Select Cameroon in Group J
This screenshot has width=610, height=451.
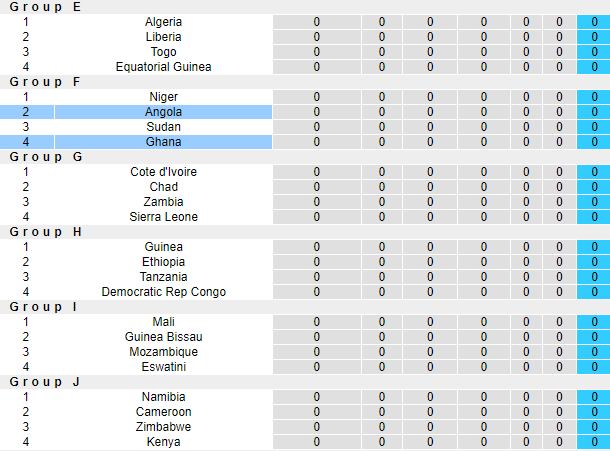tap(163, 412)
